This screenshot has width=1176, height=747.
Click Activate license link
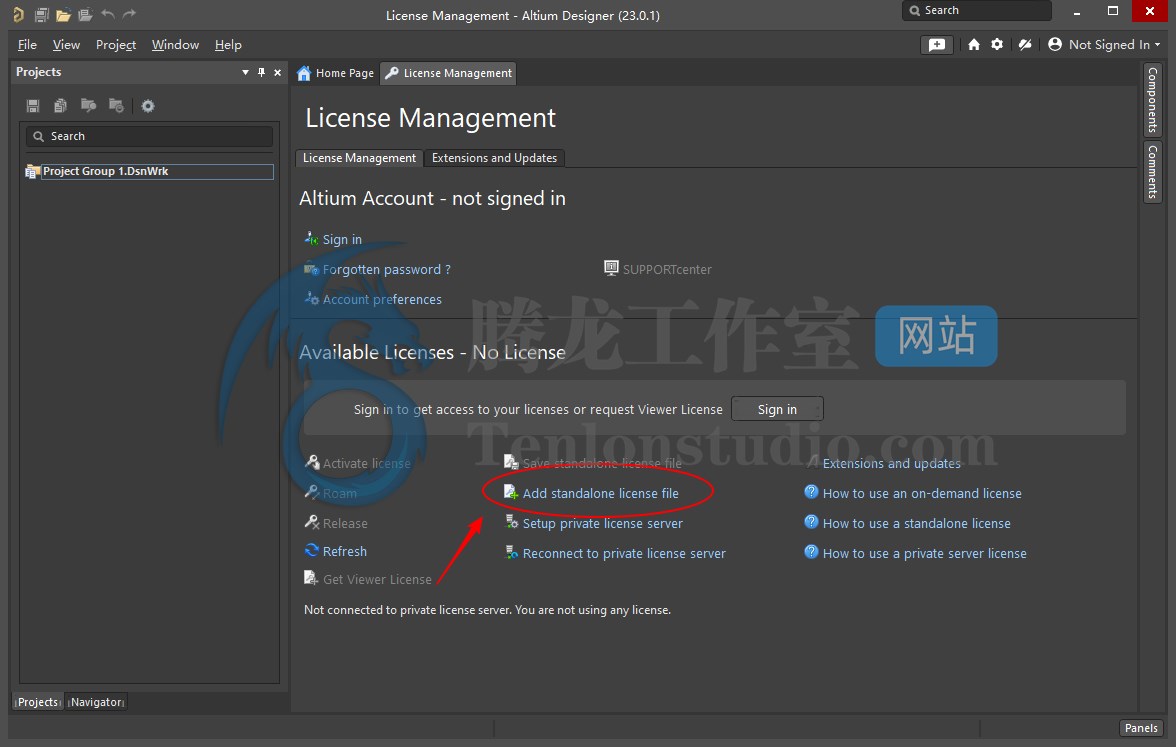367,464
